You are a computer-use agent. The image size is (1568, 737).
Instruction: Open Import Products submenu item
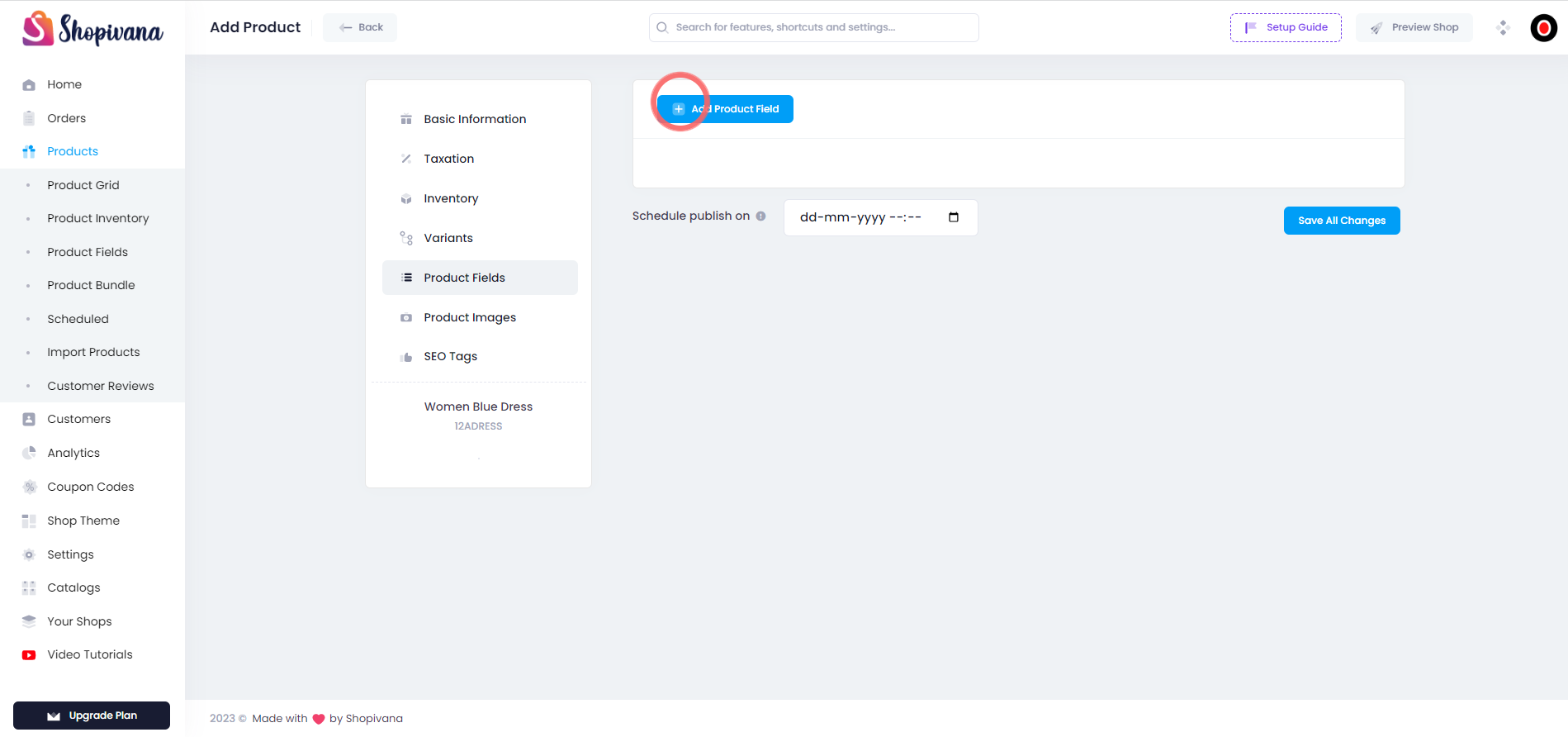93,352
